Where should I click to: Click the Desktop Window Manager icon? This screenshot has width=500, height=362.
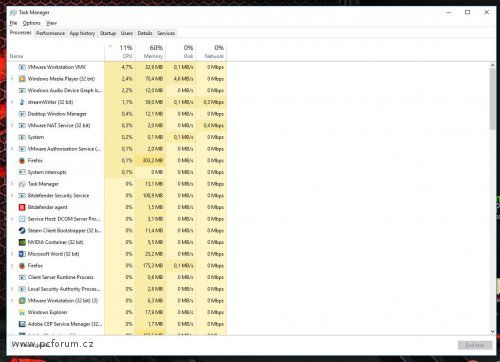pos(22,114)
